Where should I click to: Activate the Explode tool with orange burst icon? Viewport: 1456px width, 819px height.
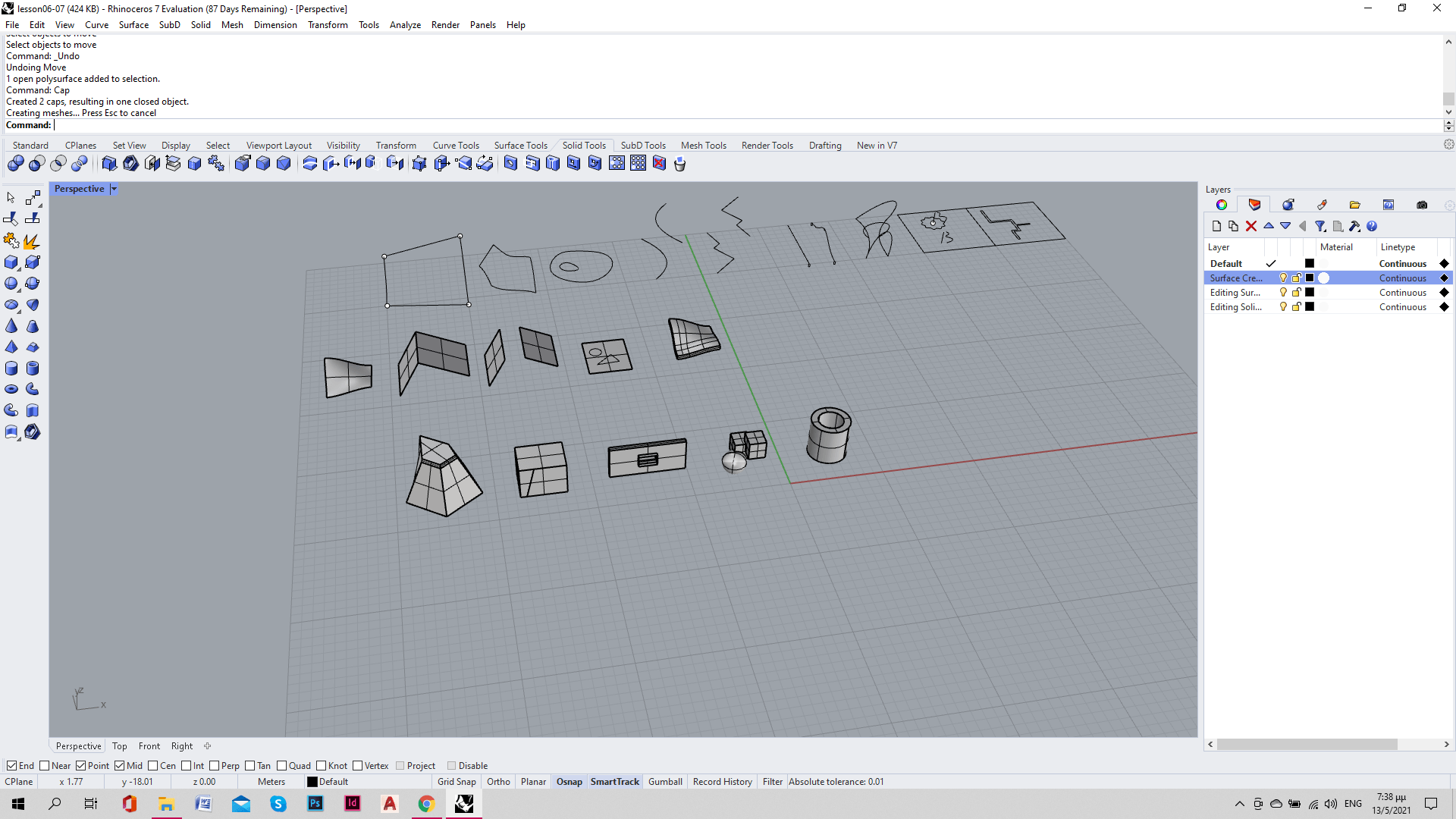(x=32, y=241)
